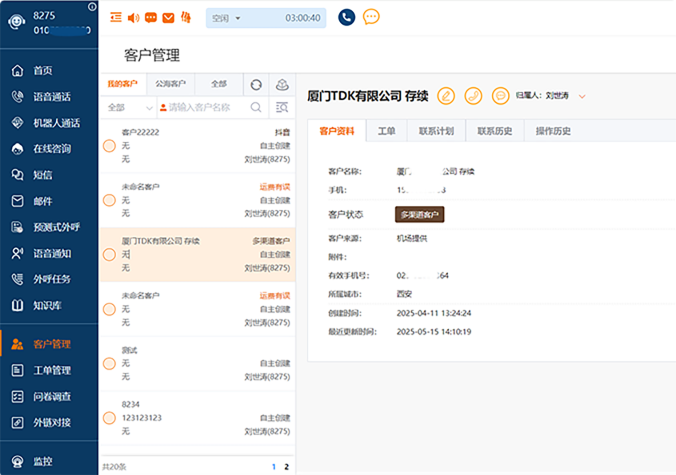The height and width of the screenshot is (475, 676).
Task: Switch to the 联系历史 tab
Action: [x=495, y=131]
